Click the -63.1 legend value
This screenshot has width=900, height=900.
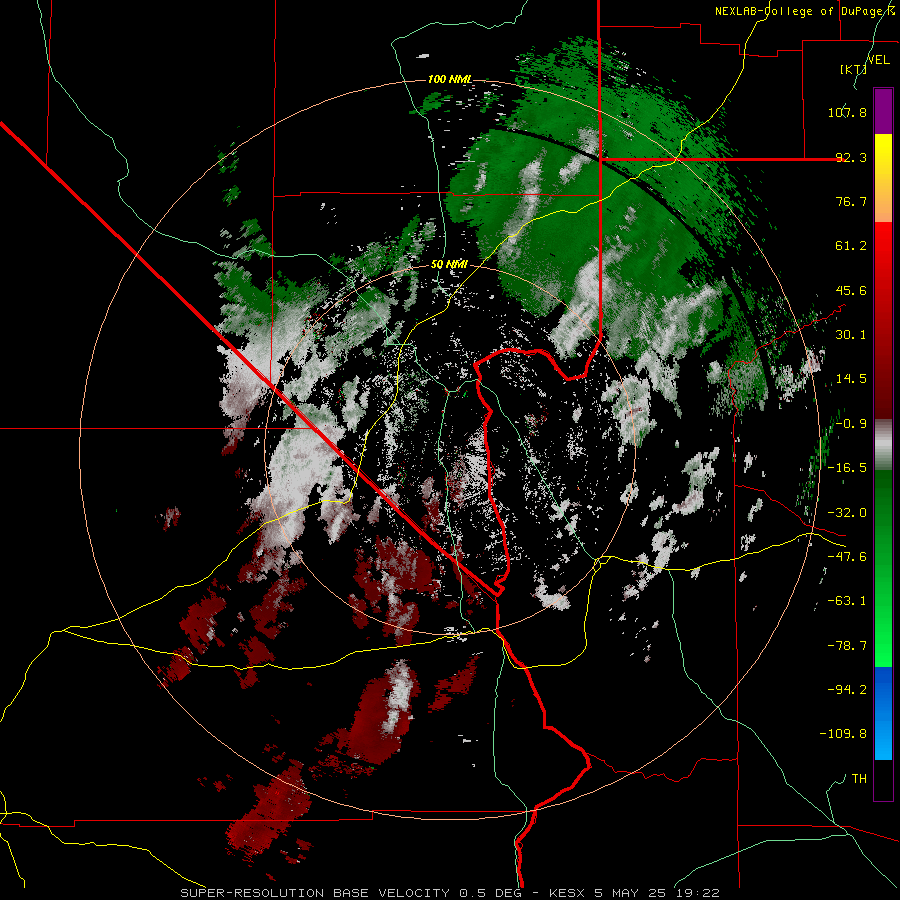coord(847,601)
